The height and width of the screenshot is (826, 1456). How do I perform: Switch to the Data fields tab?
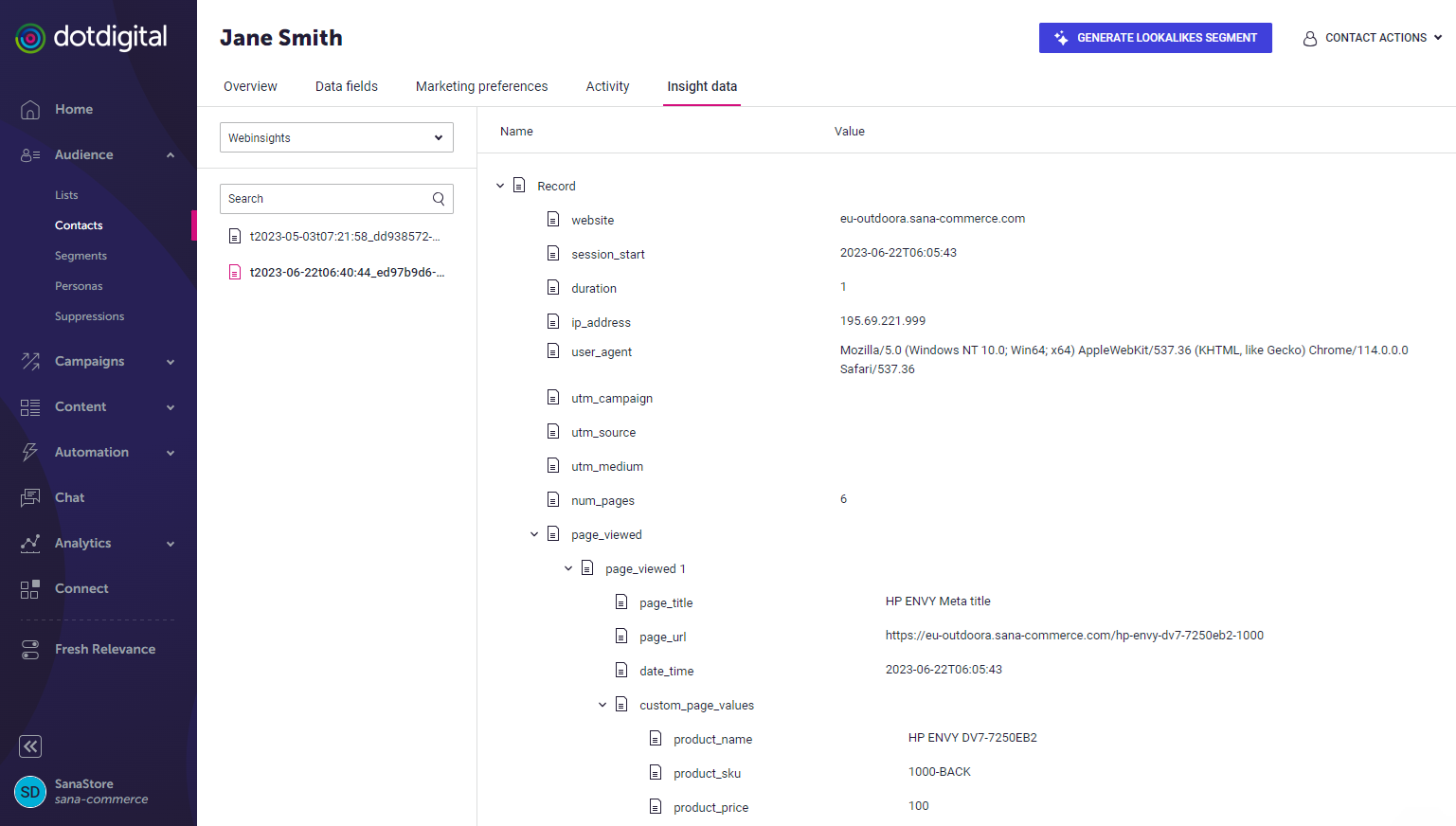[x=347, y=86]
